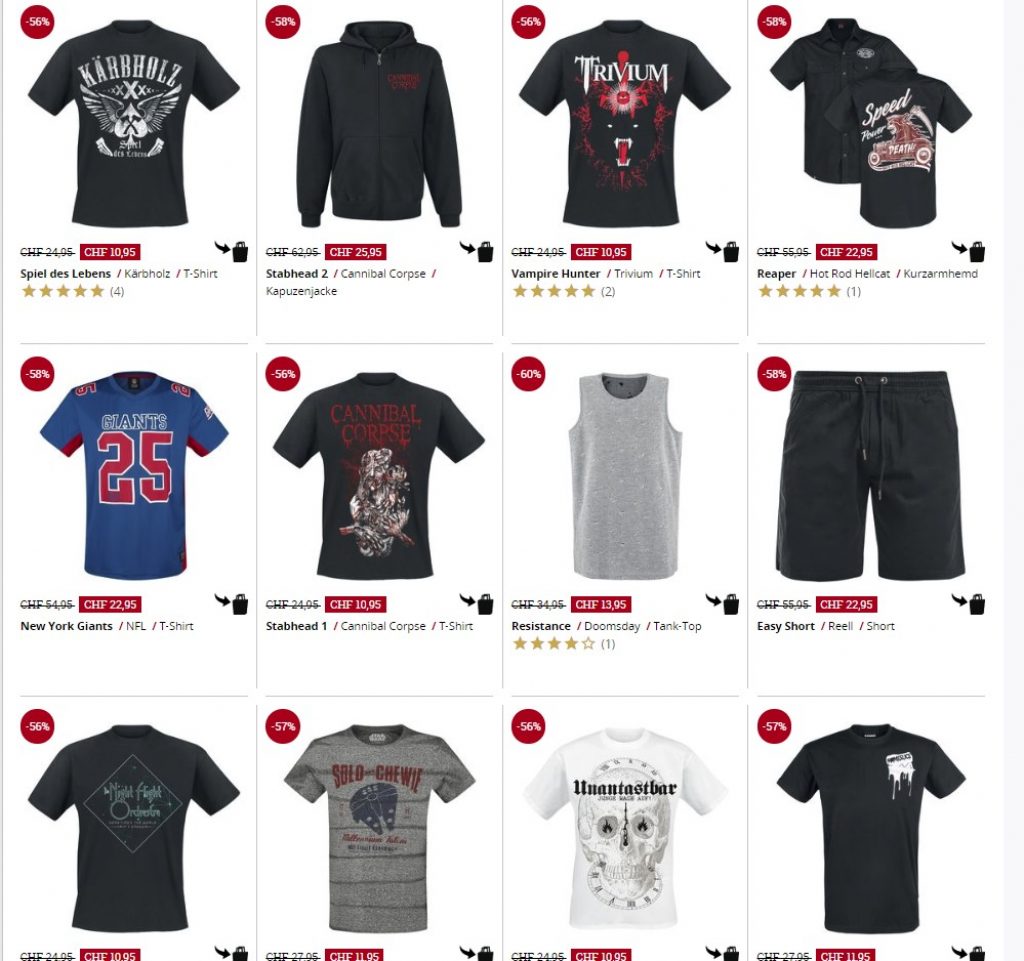The width and height of the screenshot is (1024, 961).
Task: Open Easy Short product title link
Action: pos(786,626)
